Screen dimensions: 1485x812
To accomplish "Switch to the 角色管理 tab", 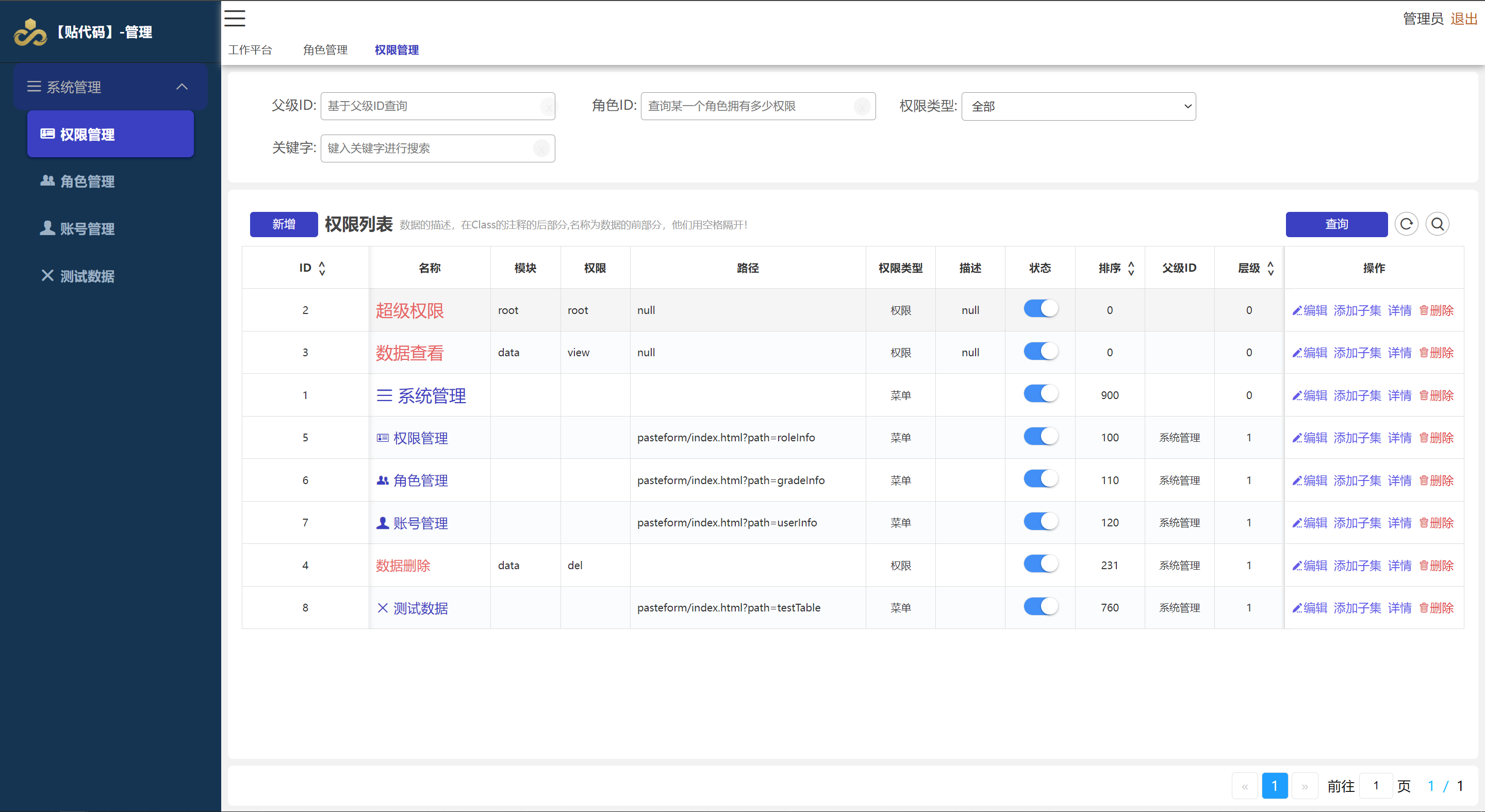I will 325,50.
